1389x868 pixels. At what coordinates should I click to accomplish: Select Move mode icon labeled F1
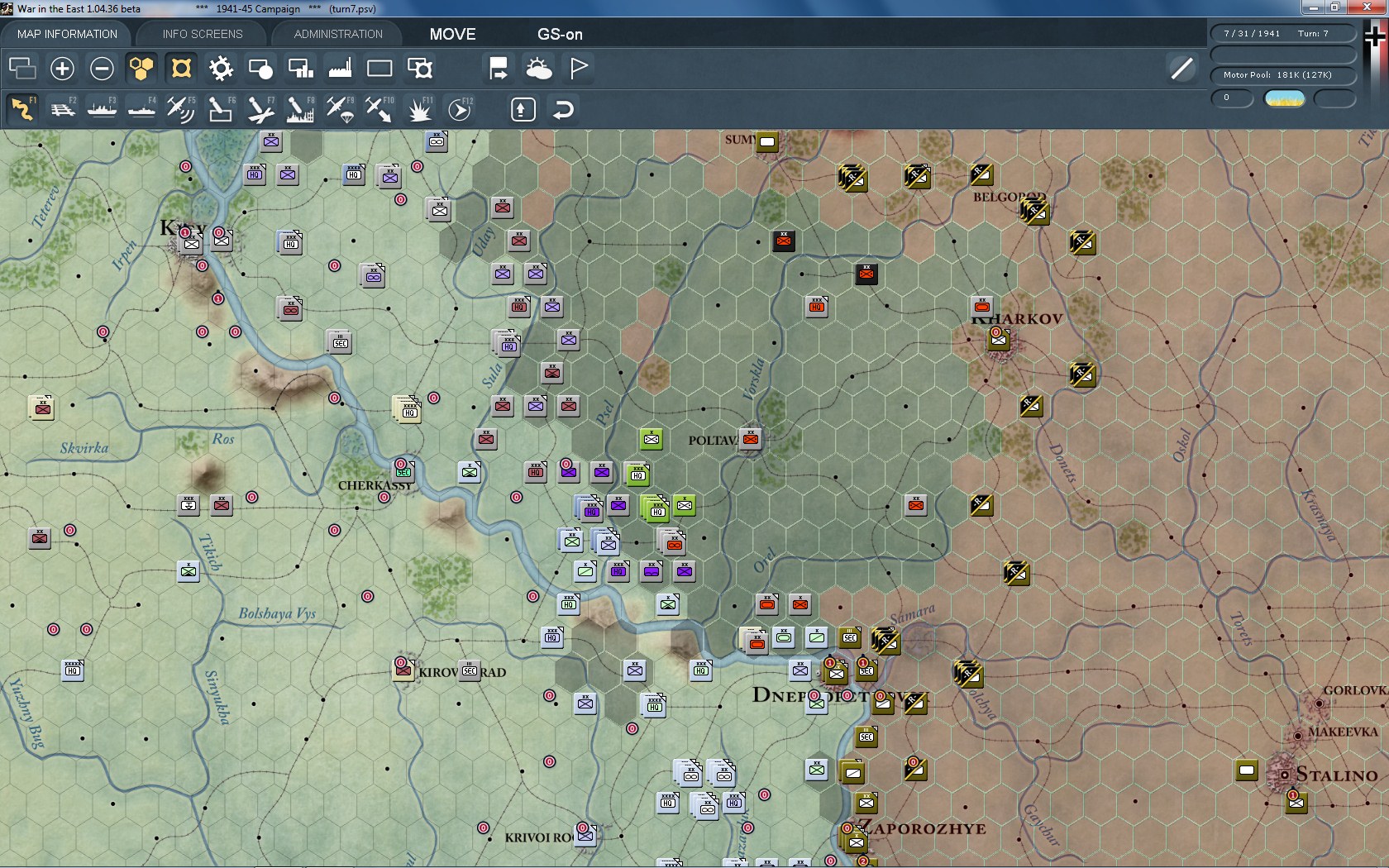click(x=22, y=109)
